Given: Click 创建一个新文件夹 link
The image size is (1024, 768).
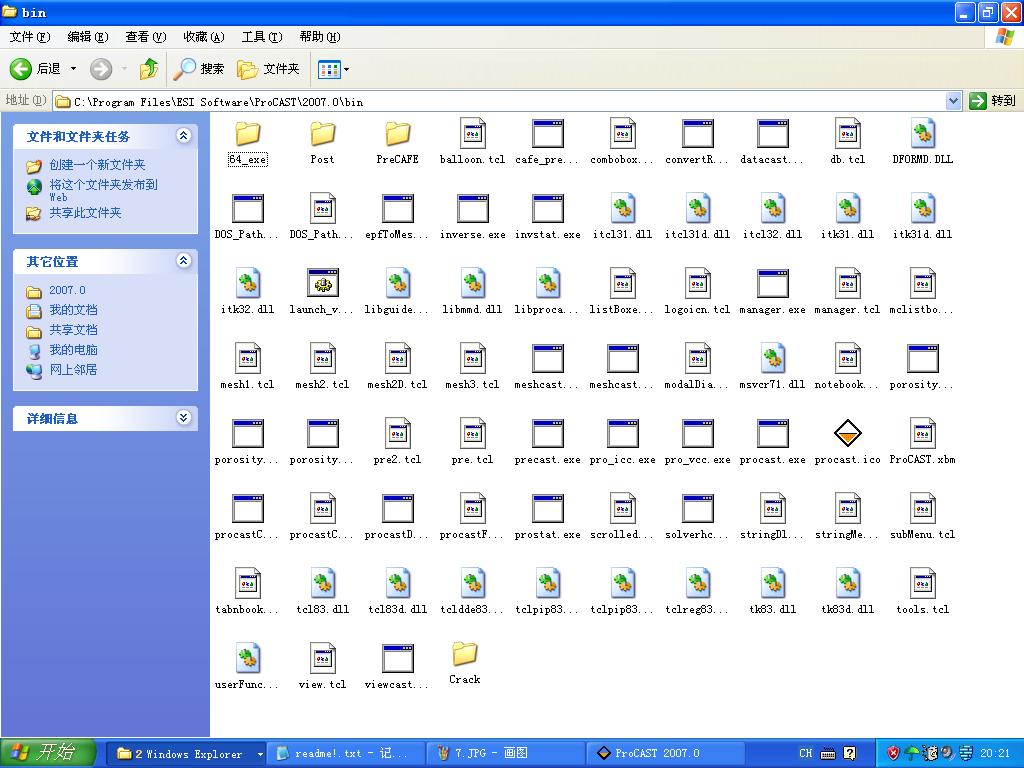Looking at the screenshot, I should tap(97, 165).
